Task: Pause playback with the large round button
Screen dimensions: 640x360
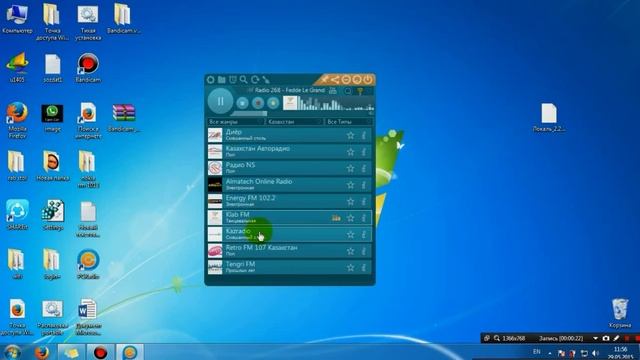Action: [220, 101]
